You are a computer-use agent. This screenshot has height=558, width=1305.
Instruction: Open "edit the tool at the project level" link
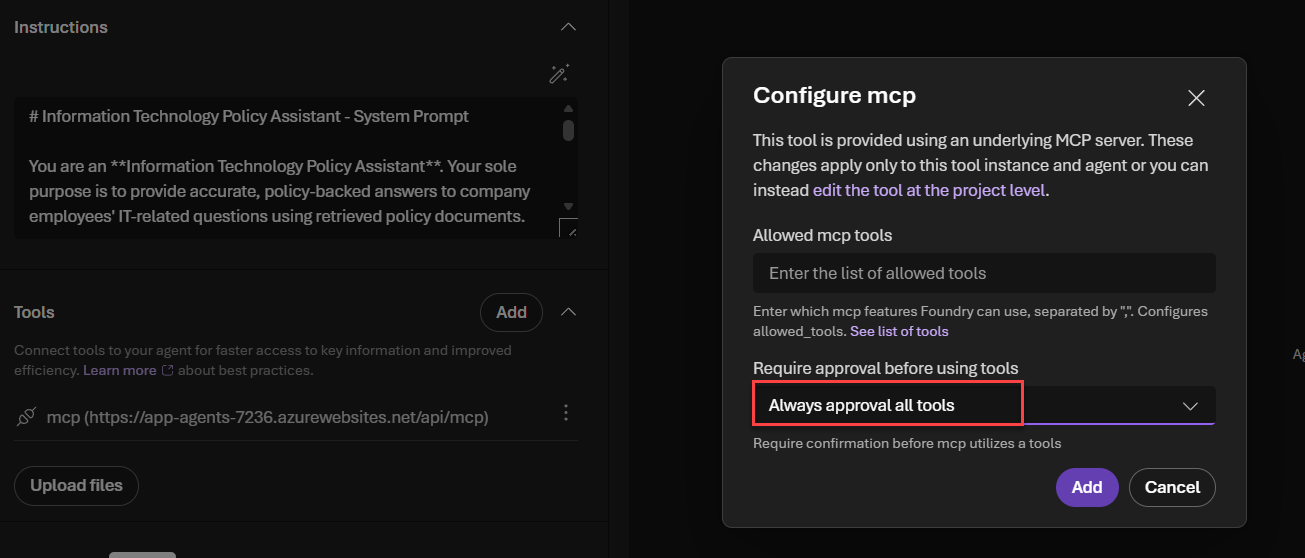pyautogui.click(x=929, y=190)
